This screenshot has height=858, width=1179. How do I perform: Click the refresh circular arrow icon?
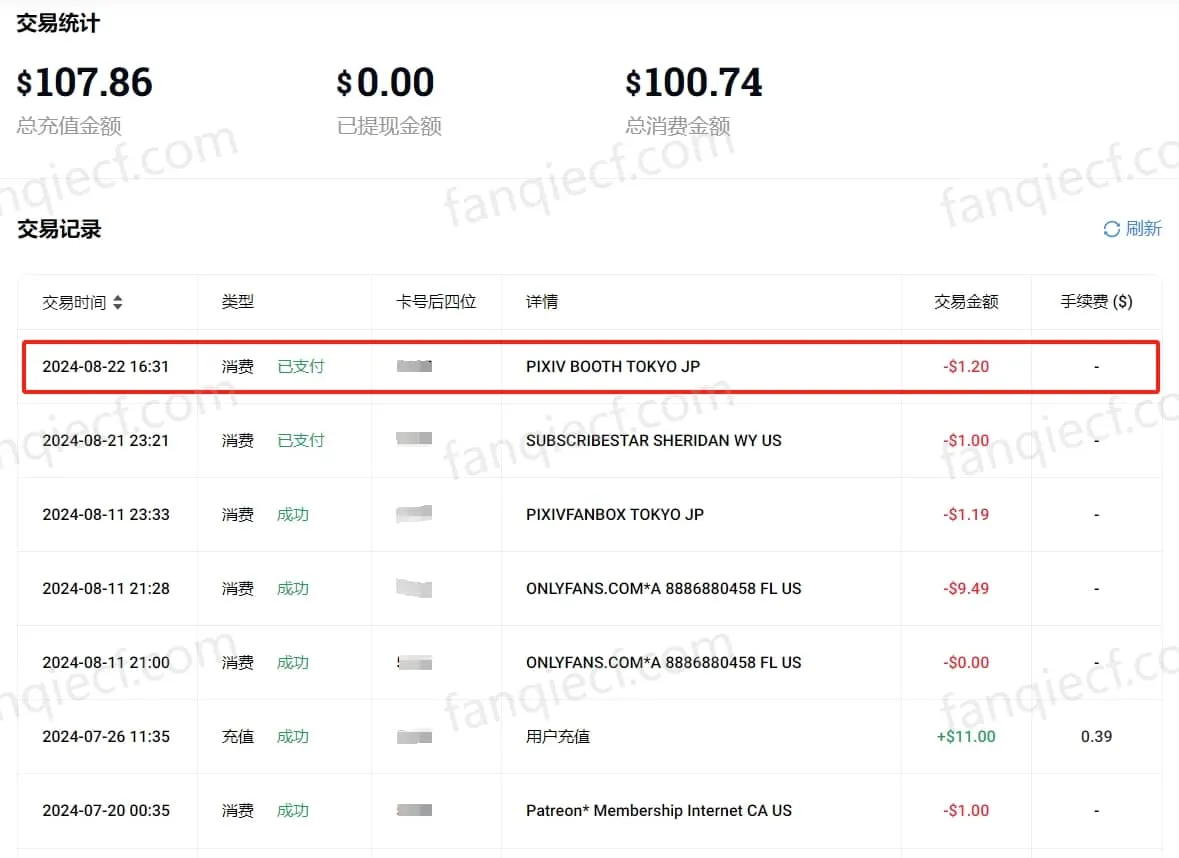1111,230
